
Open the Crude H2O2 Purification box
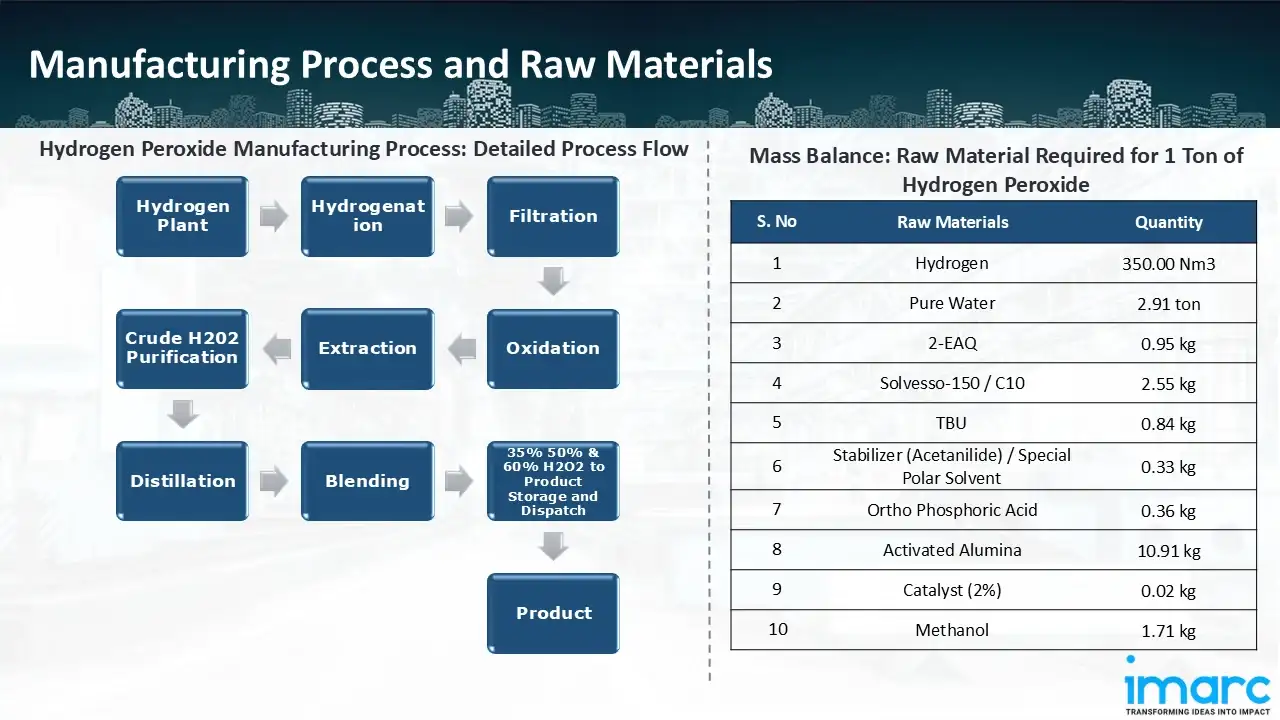[x=182, y=348]
